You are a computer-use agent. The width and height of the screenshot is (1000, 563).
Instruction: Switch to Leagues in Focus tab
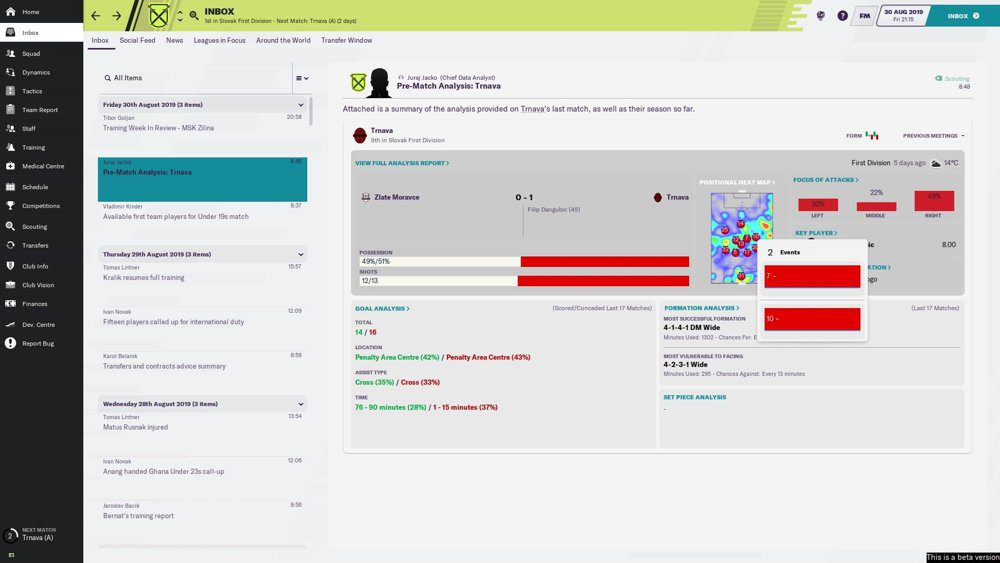[219, 40]
